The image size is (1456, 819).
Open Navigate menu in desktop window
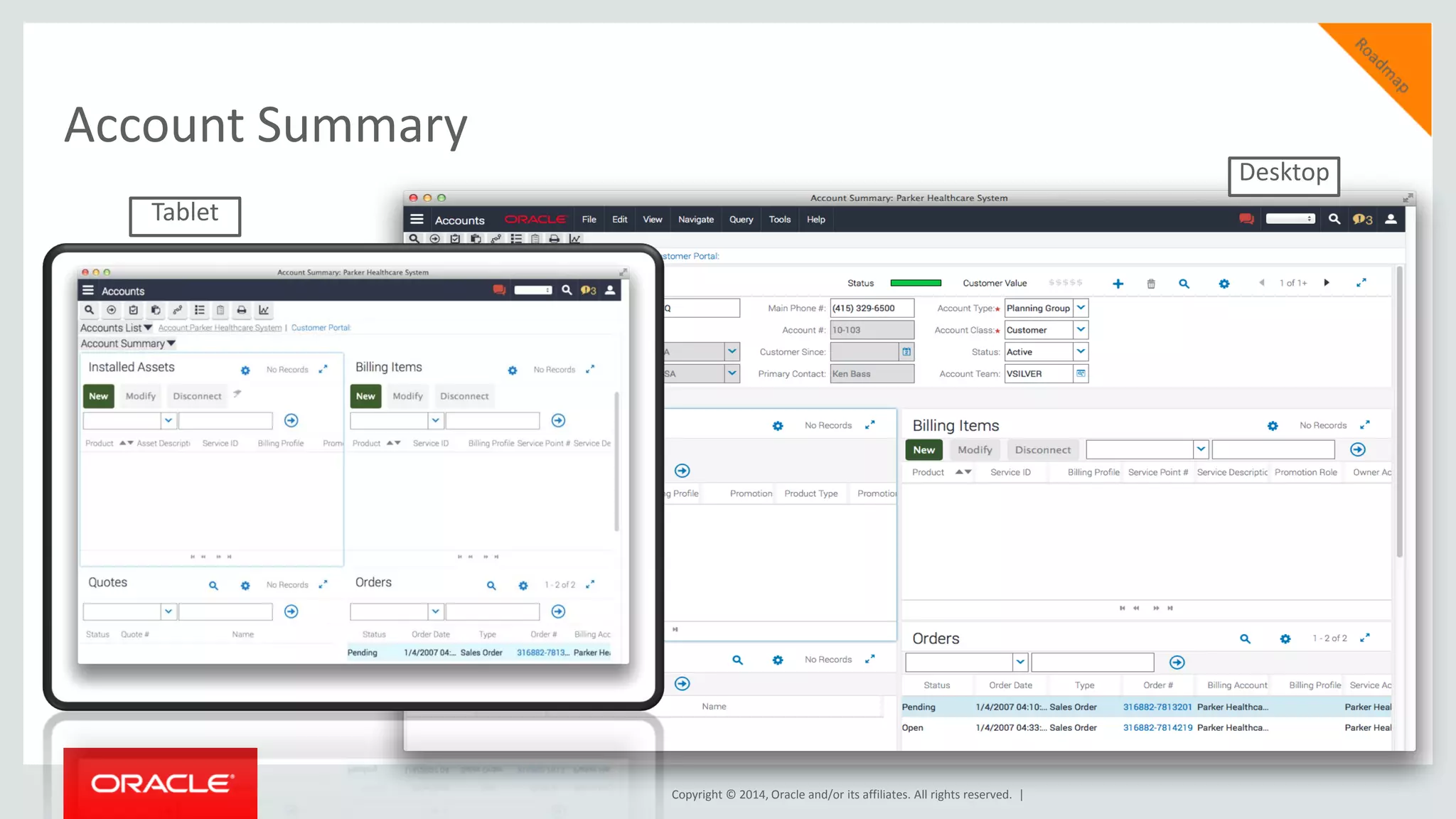click(696, 220)
